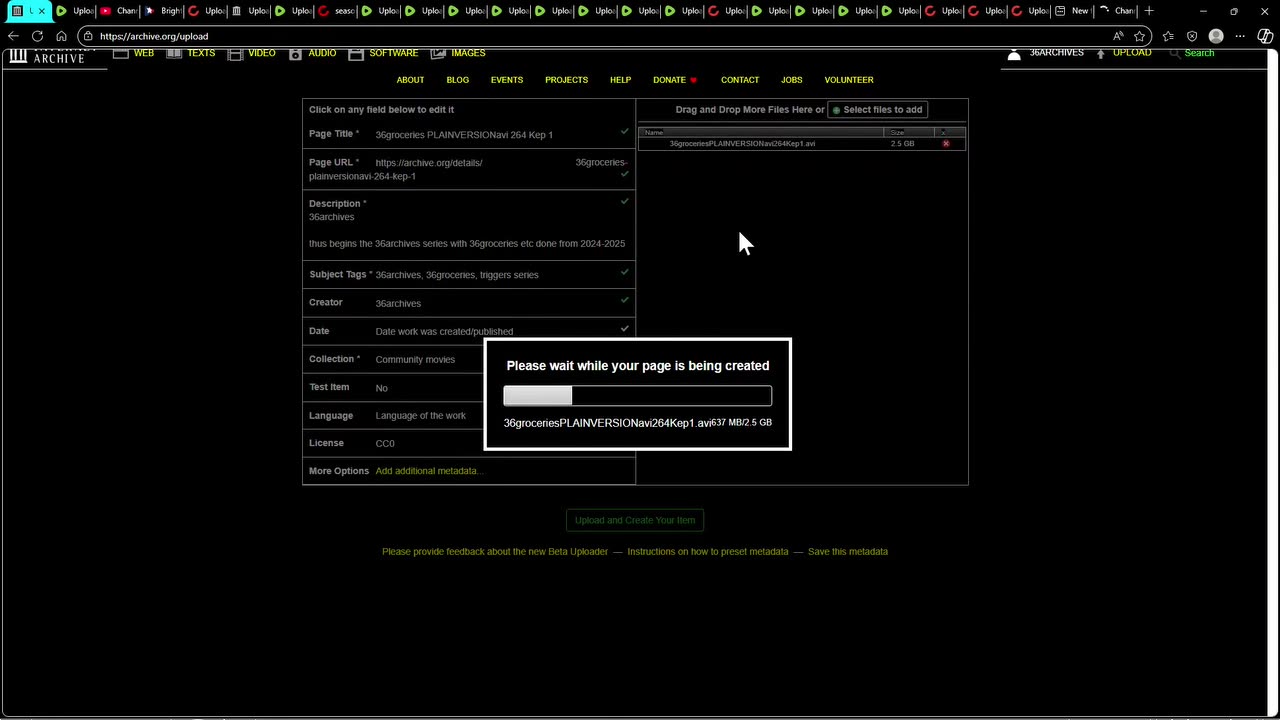Go back with the browser back arrow
This screenshot has height=720, width=1280.
(14, 36)
